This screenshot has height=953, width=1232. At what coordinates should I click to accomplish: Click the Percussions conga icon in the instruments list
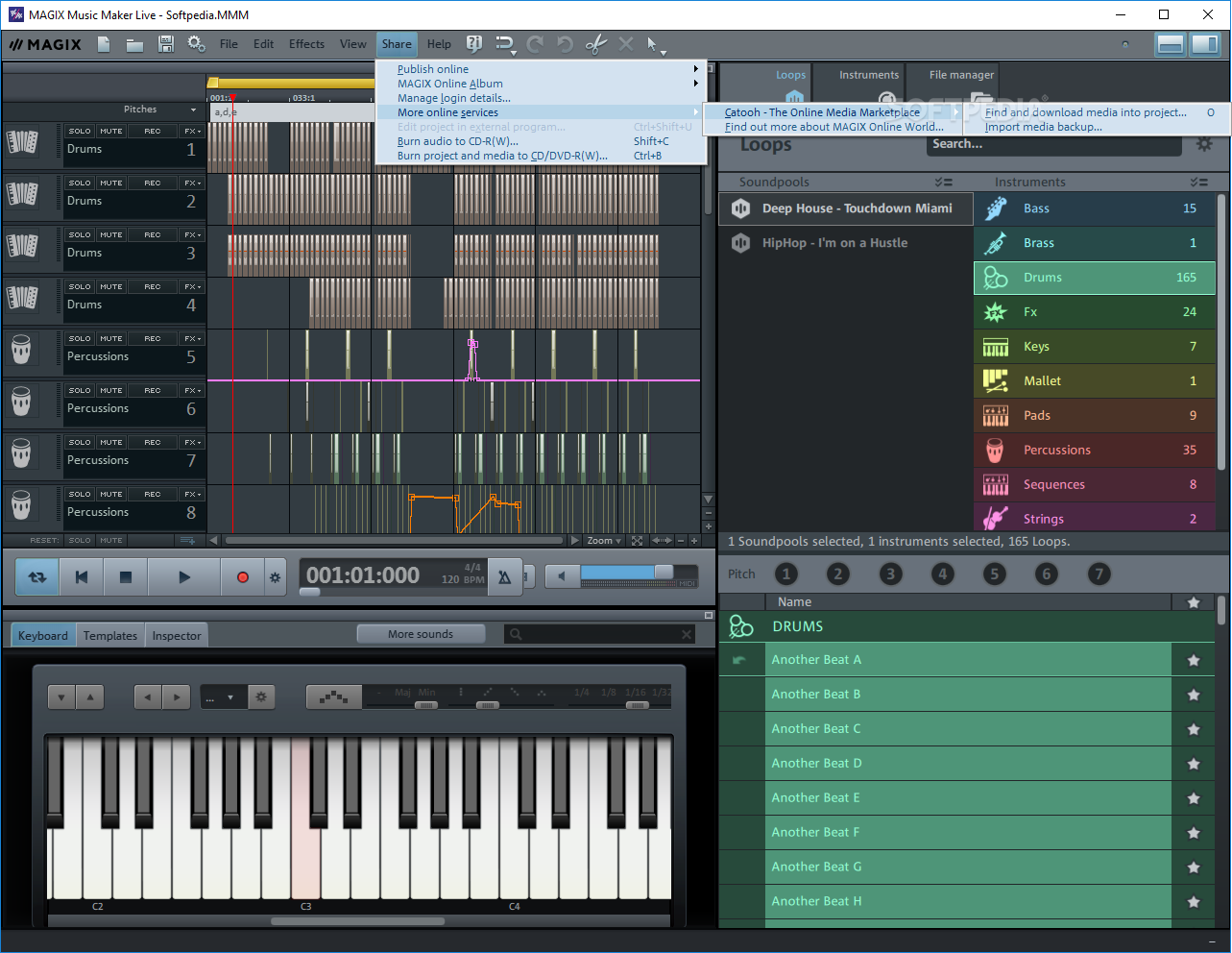point(995,450)
